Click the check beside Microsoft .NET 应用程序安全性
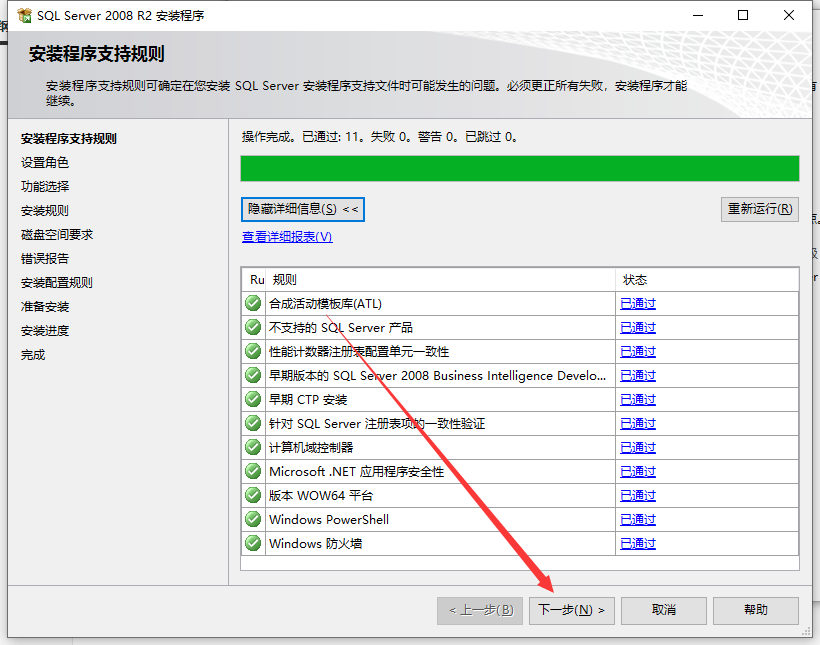820x645 pixels. (x=253, y=471)
